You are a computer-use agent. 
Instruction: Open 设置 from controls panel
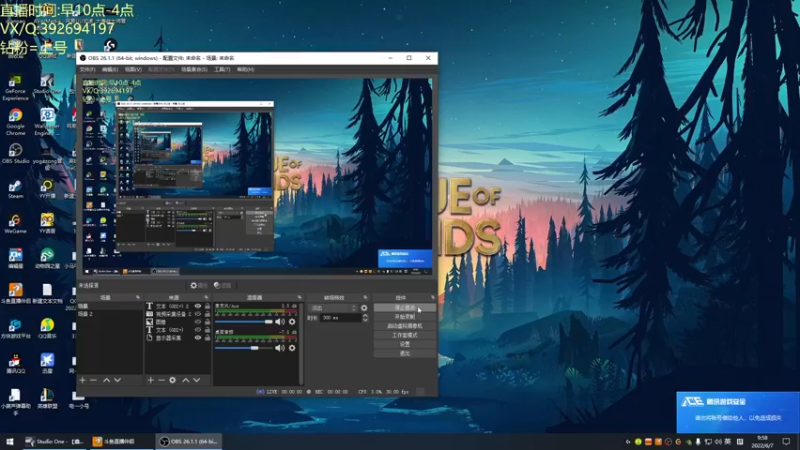point(405,344)
